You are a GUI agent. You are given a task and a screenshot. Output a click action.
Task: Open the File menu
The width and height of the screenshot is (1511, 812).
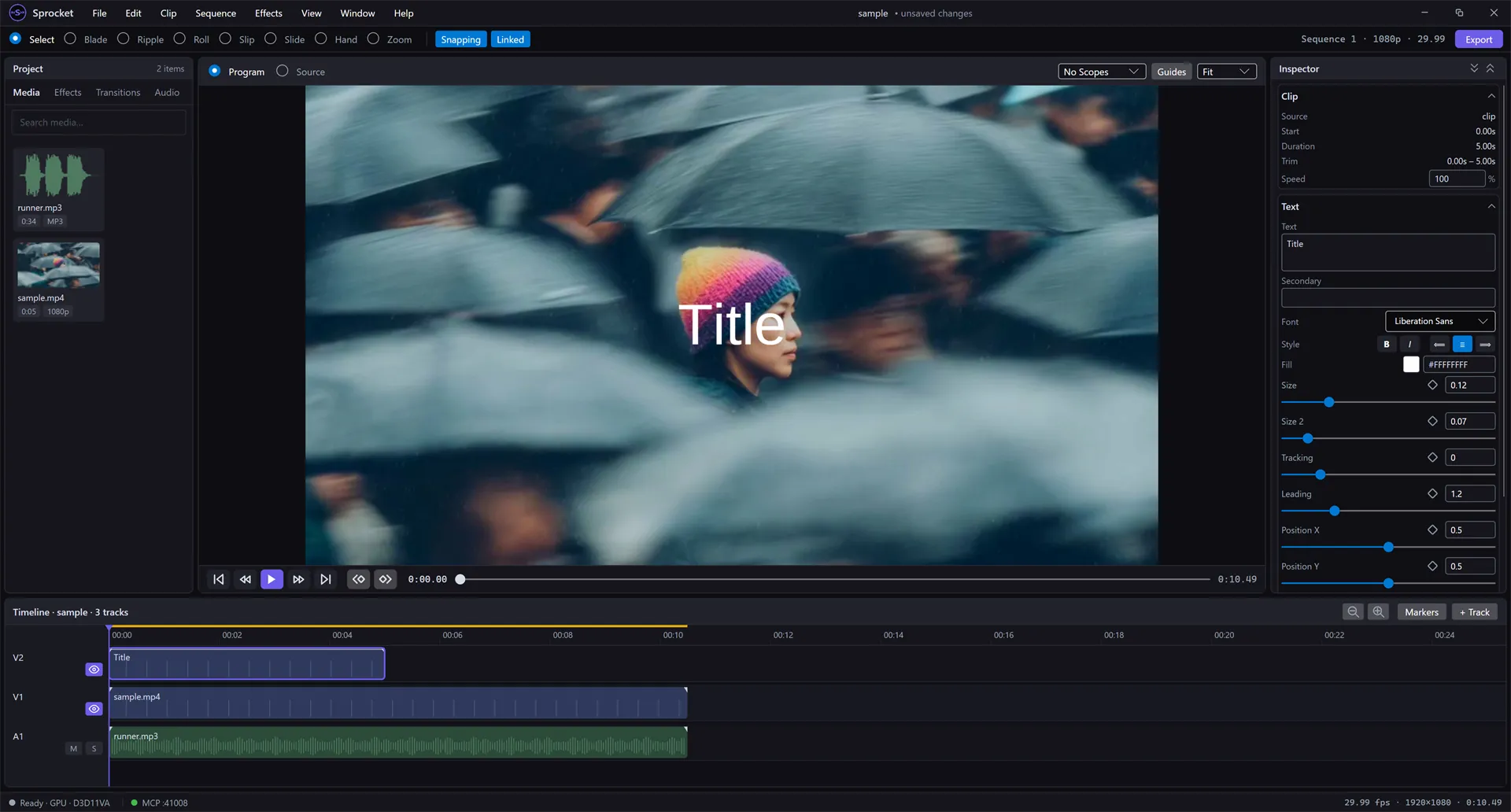click(x=99, y=13)
